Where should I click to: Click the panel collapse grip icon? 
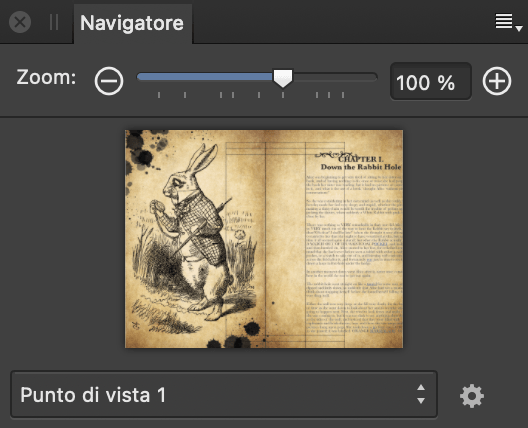tap(54, 23)
